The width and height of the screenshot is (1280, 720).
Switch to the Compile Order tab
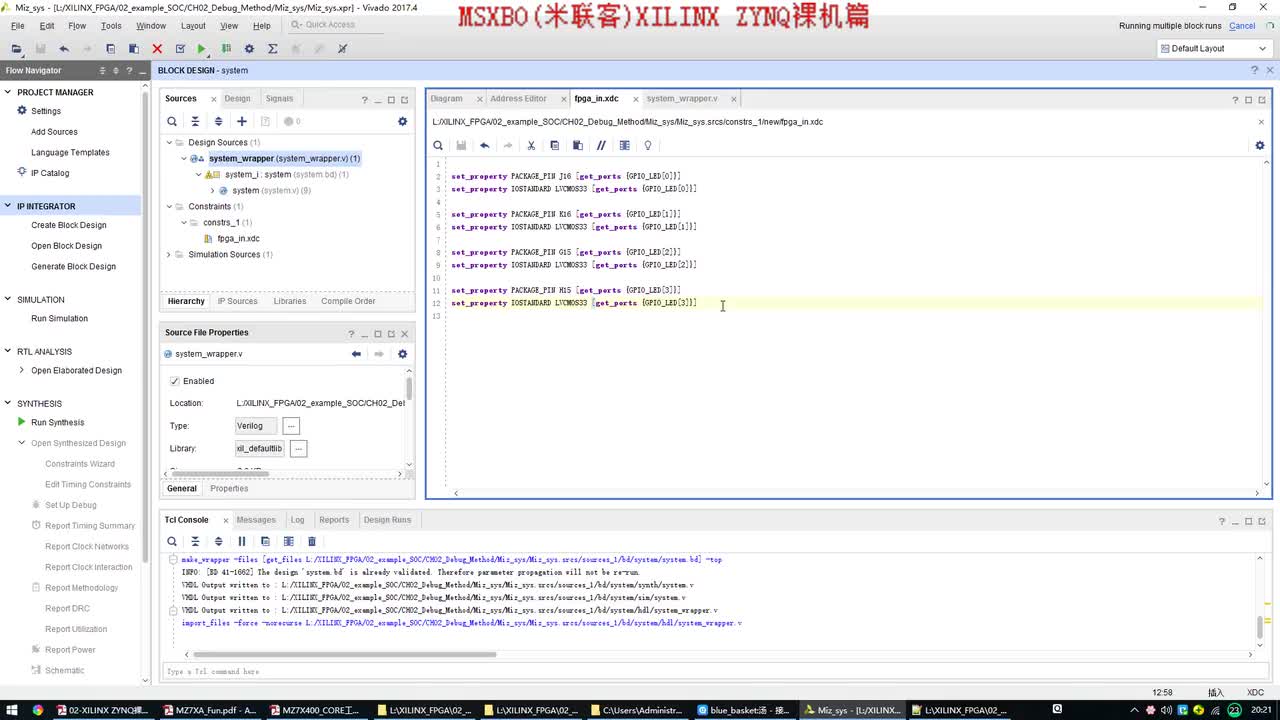pyautogui.click(x=348, y=301)
